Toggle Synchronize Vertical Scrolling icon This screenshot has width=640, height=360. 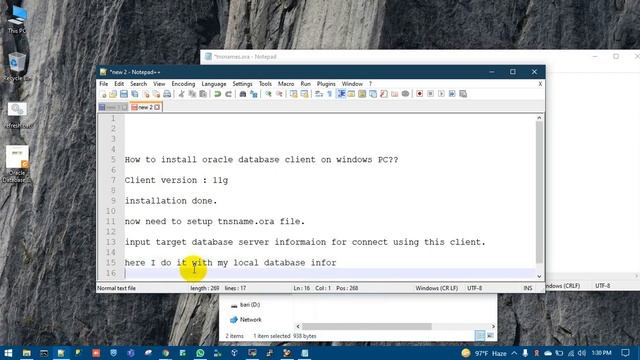click(293, 94)
